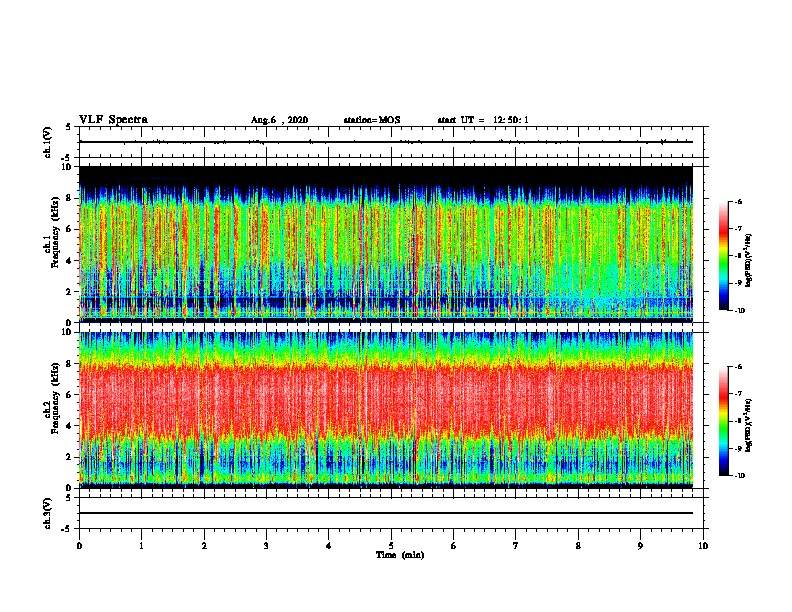Click the "ch.3(V)" axis label

47,514
